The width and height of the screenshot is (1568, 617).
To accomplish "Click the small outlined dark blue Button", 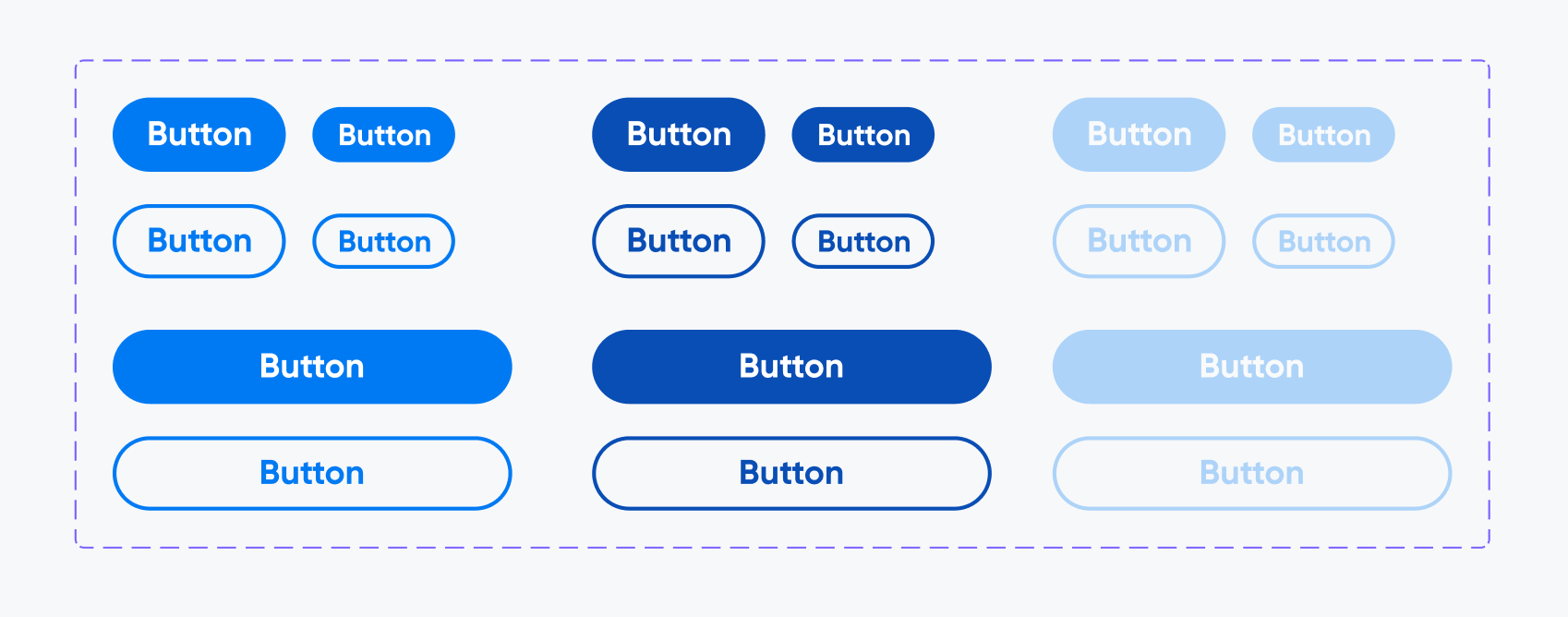I will [863, 241].
